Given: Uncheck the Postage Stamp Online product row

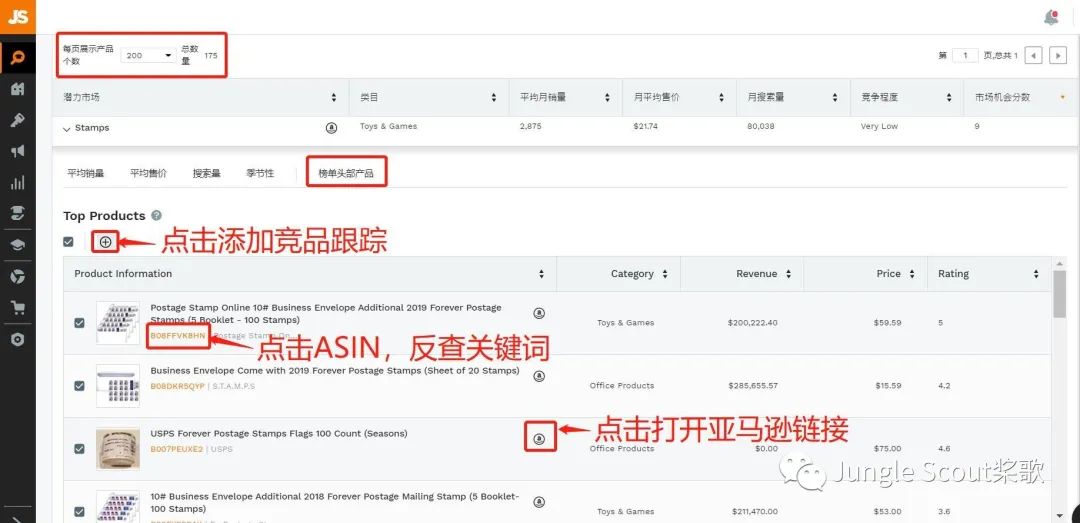Looking at the screenshot, I should [x=79, y=322].
